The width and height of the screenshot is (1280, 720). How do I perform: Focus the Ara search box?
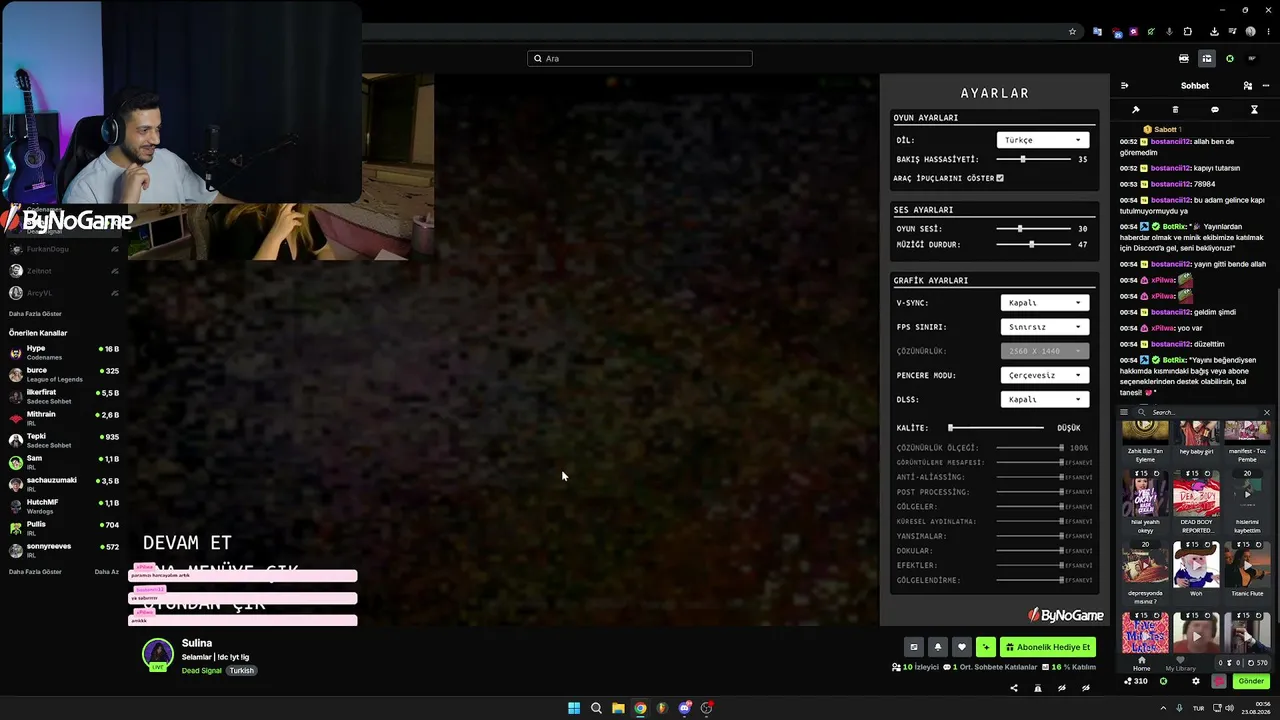coord(640,59)
